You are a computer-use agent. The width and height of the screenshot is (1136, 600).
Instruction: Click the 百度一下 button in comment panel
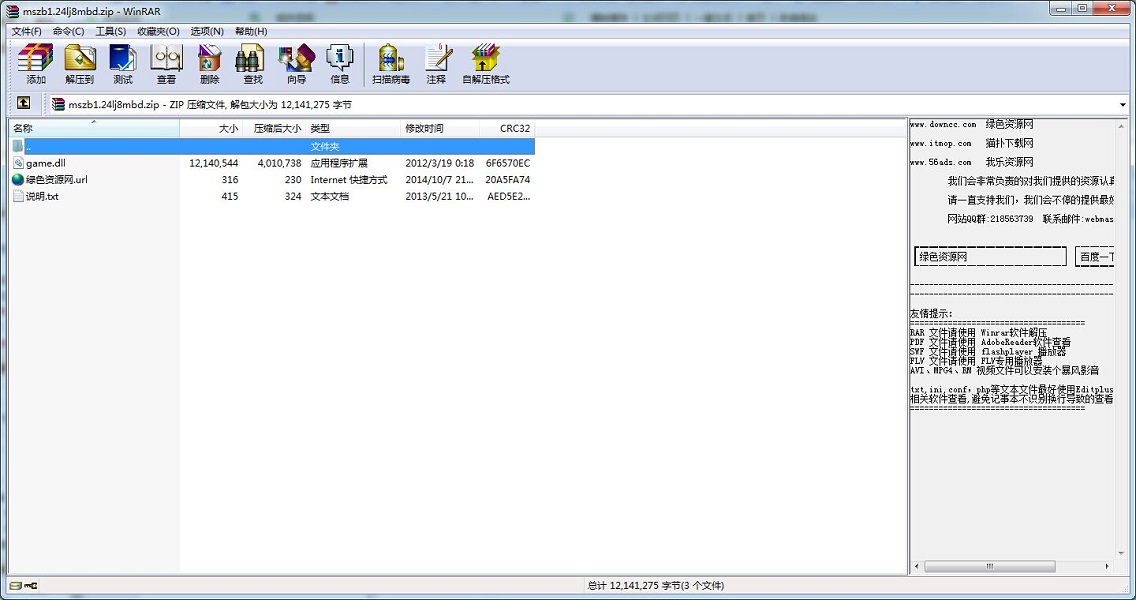(1095, 257)
